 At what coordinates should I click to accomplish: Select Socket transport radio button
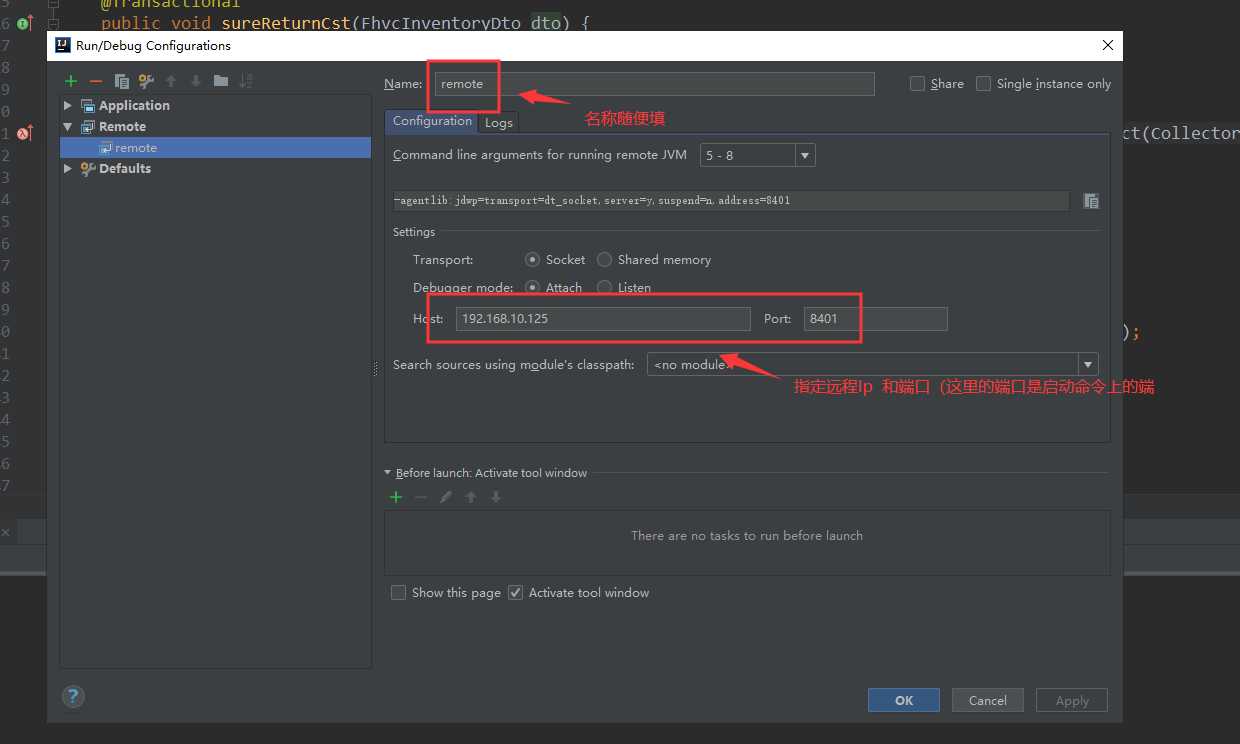[x=533, y=259]
